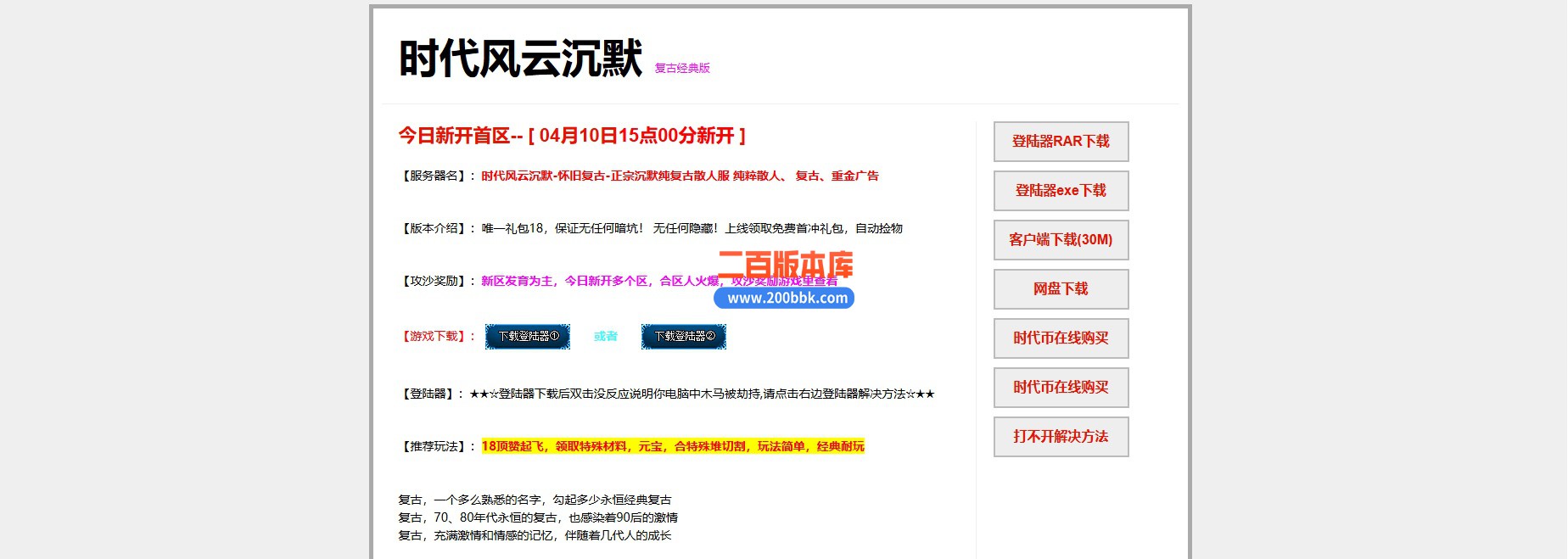
Task: Click the magenta 复古经典版 subtitle
Action: click(682, 69)
